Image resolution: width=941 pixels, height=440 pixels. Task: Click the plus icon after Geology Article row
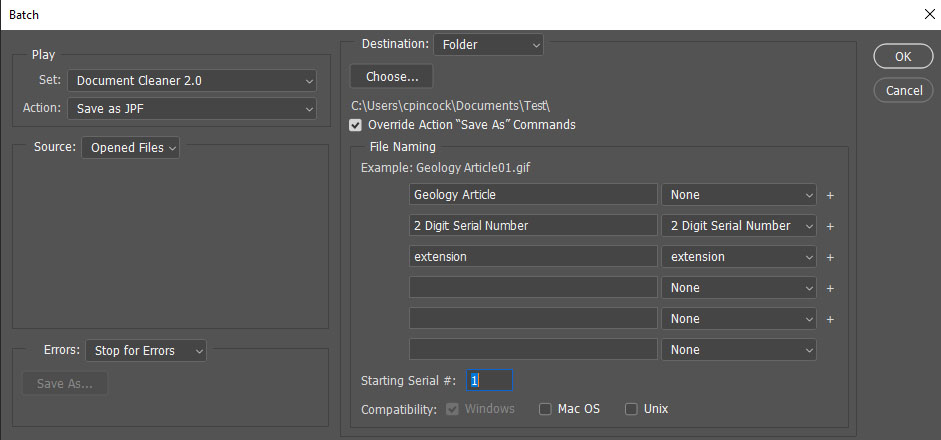tap(830, 195)
